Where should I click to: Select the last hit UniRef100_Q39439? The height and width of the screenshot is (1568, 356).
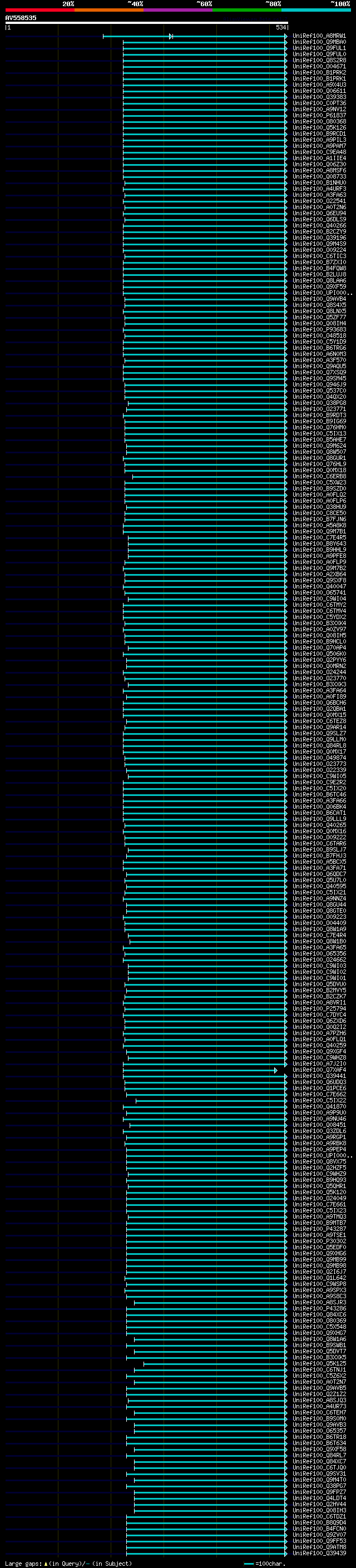tap(319, 1553)
